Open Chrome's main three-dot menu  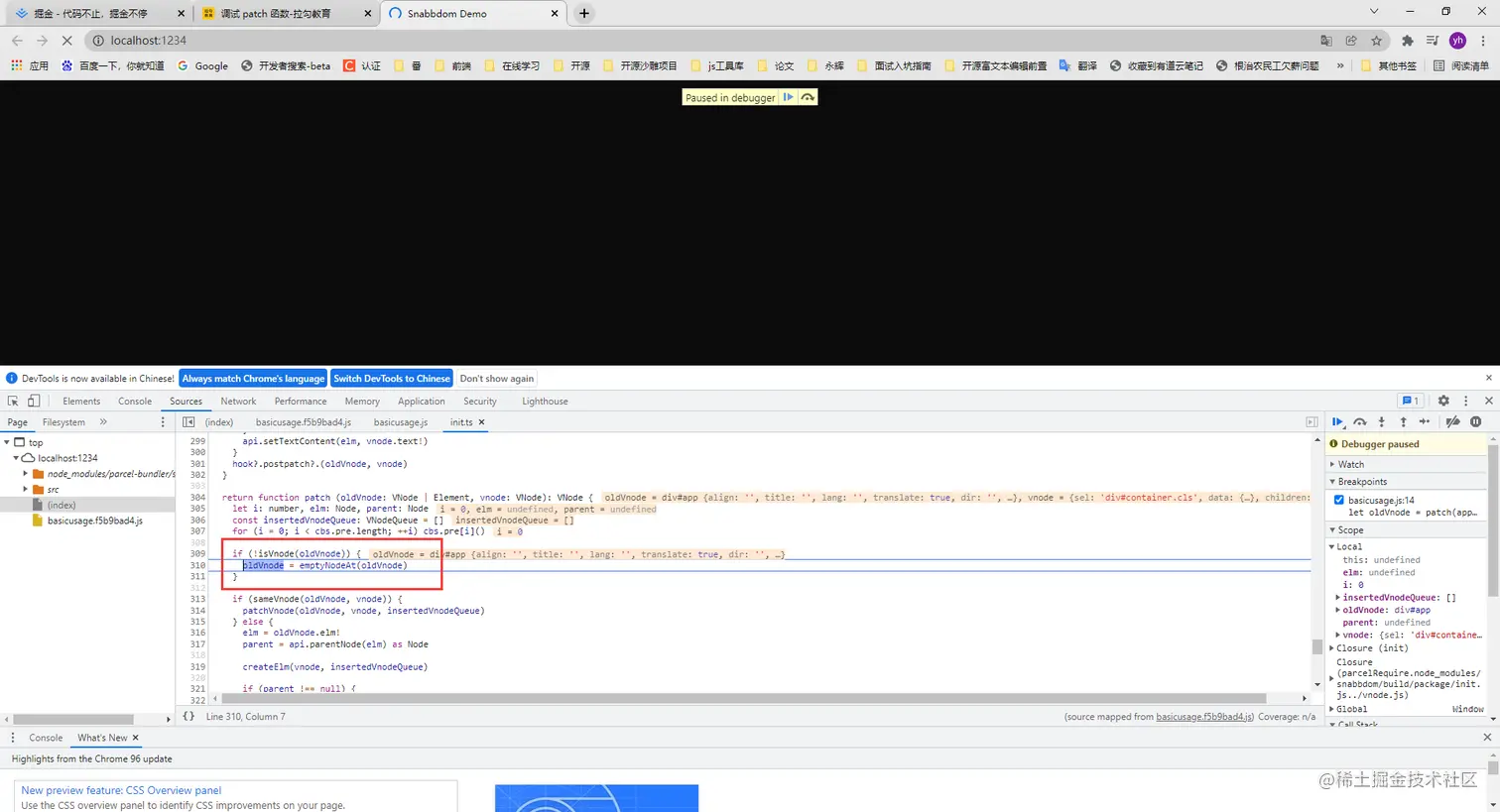tap(1483, 41)
